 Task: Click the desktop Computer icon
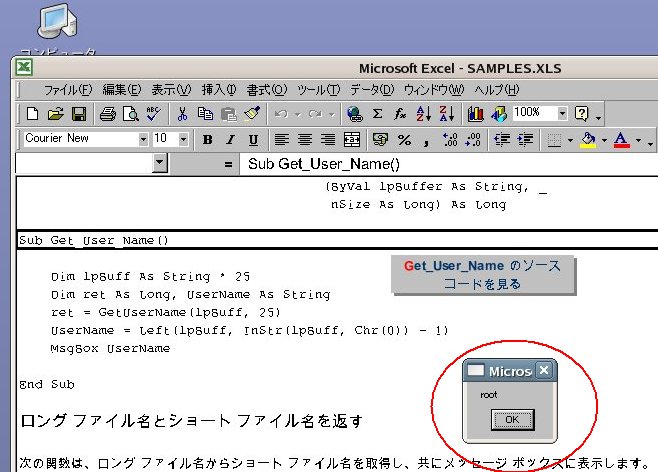pyautogui.click(x=57, y=21)
